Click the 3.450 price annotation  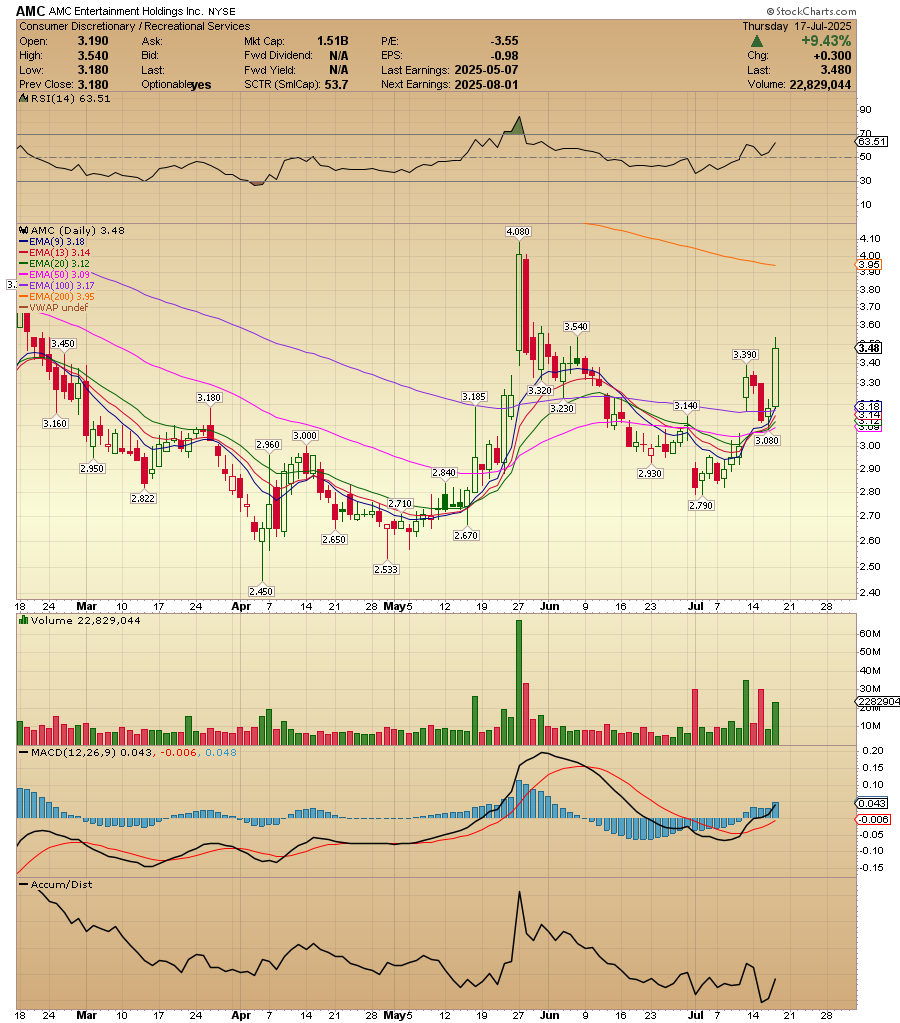pos(63,343)
